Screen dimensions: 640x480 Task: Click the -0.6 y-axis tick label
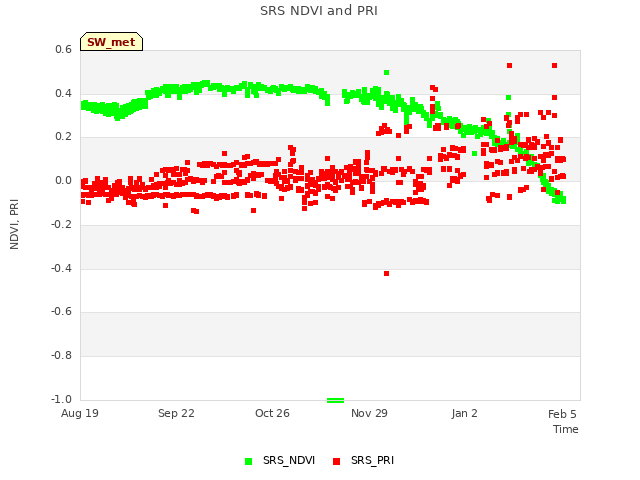pos(61,311)
